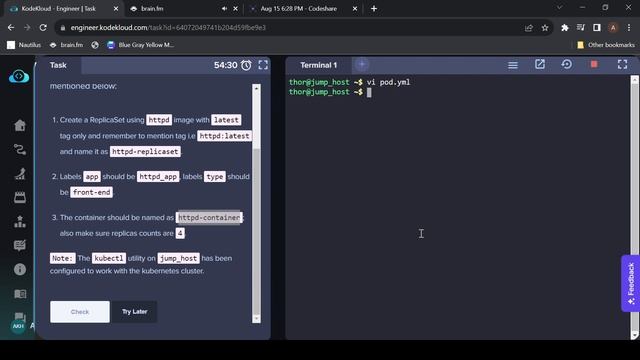Click the front-end label value
This screenshot has width=640, height=360.
pos(91,192)
